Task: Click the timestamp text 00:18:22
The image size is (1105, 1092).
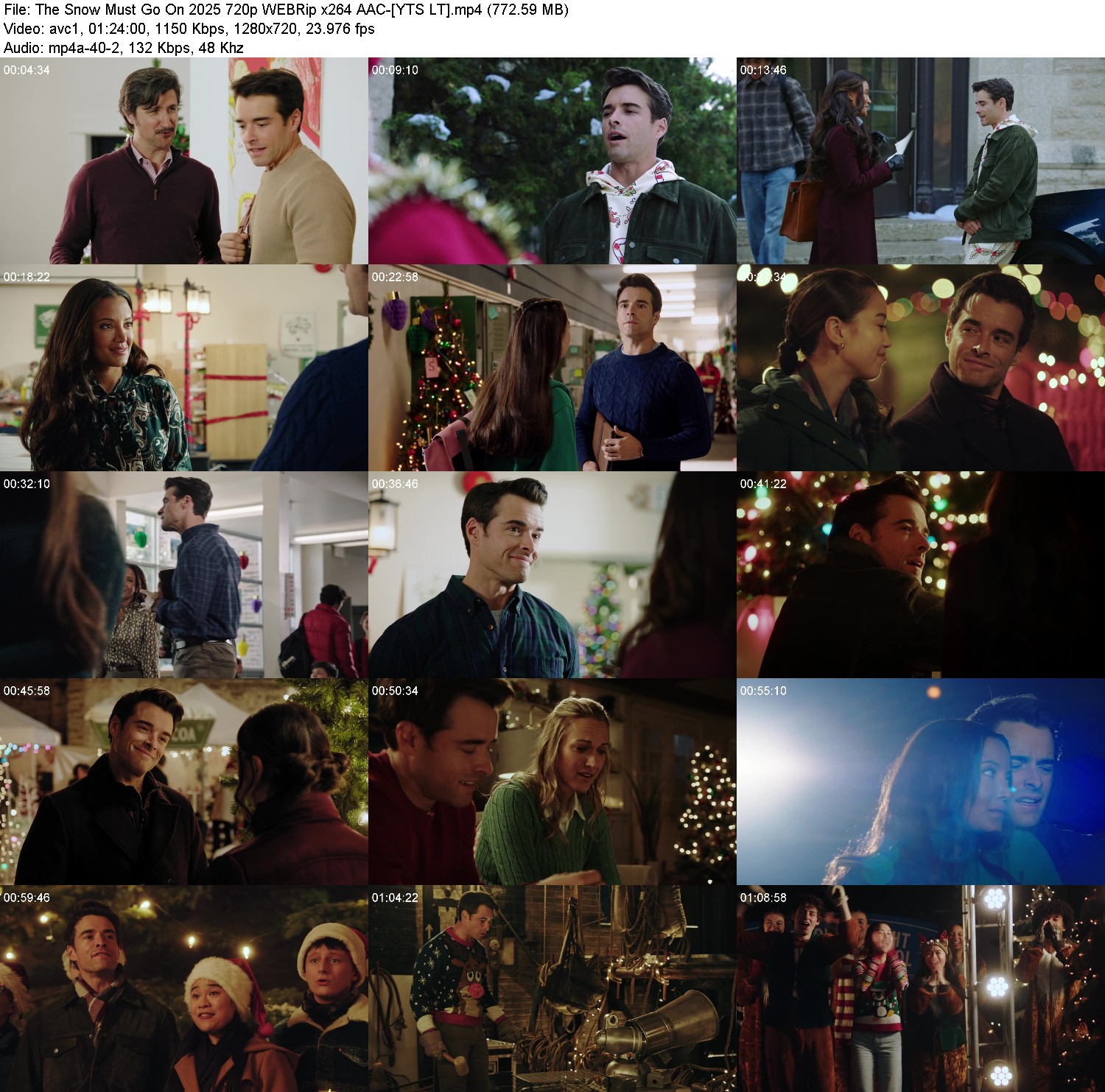Action: [x=27, y=277]
